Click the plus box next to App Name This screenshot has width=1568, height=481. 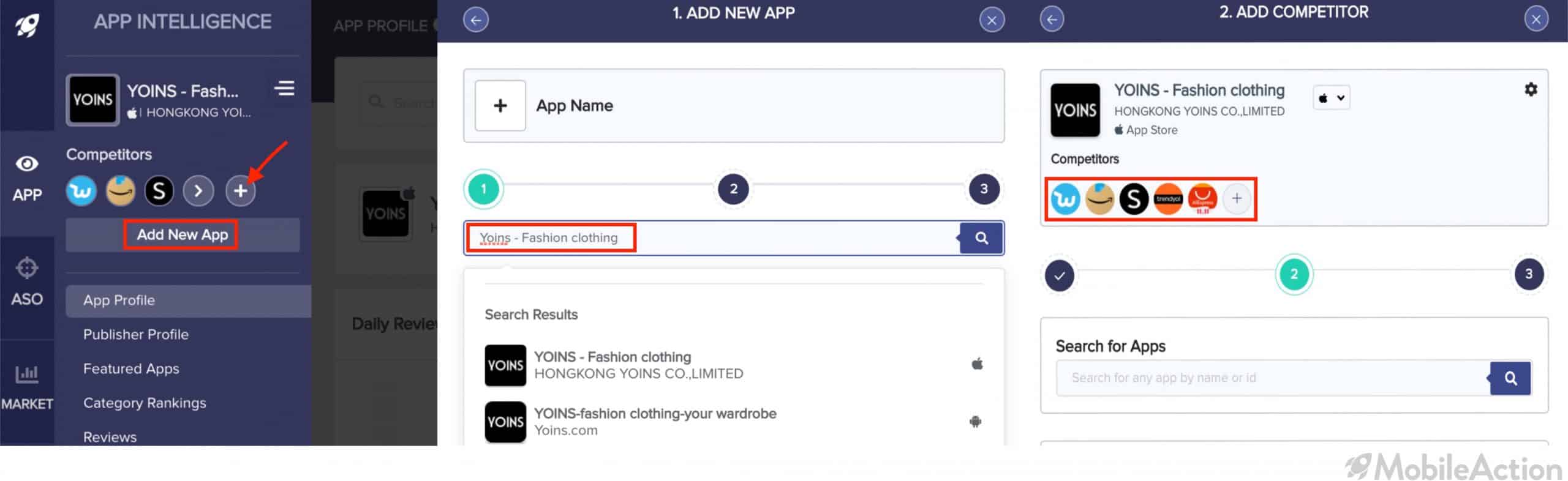(x=500, y=106)
